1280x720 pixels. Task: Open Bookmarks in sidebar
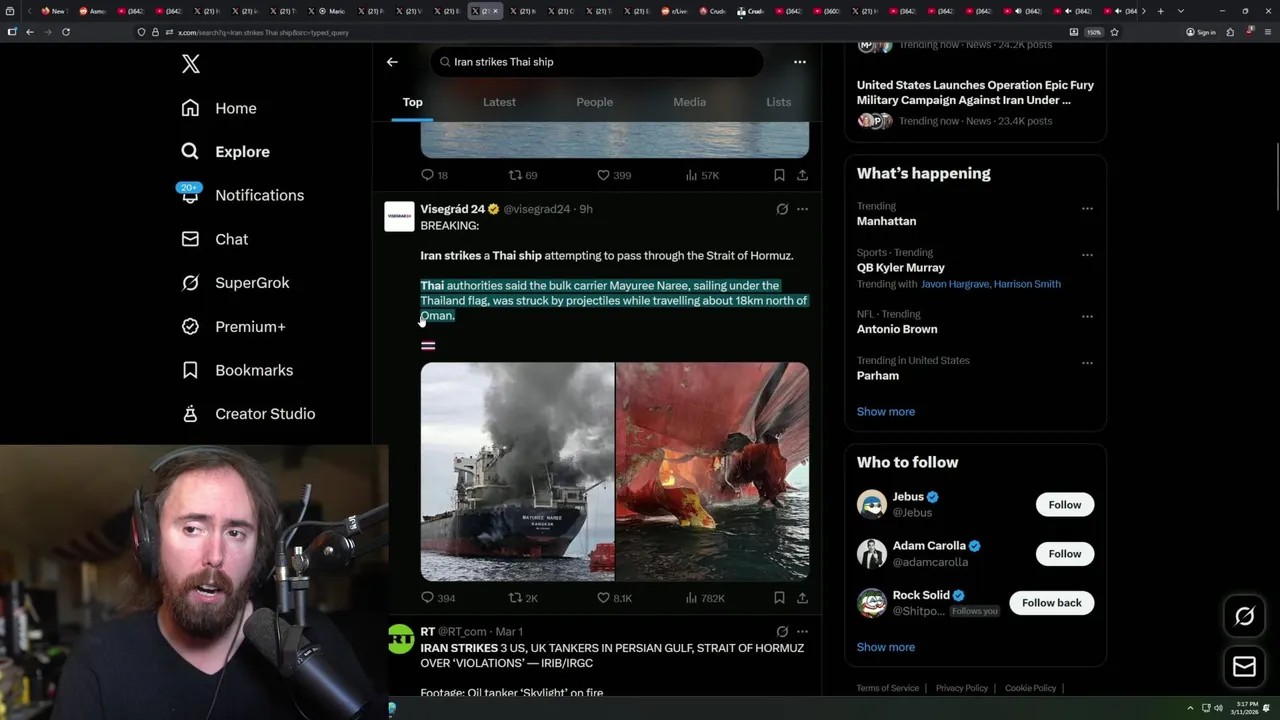click(x=237, y=370)
